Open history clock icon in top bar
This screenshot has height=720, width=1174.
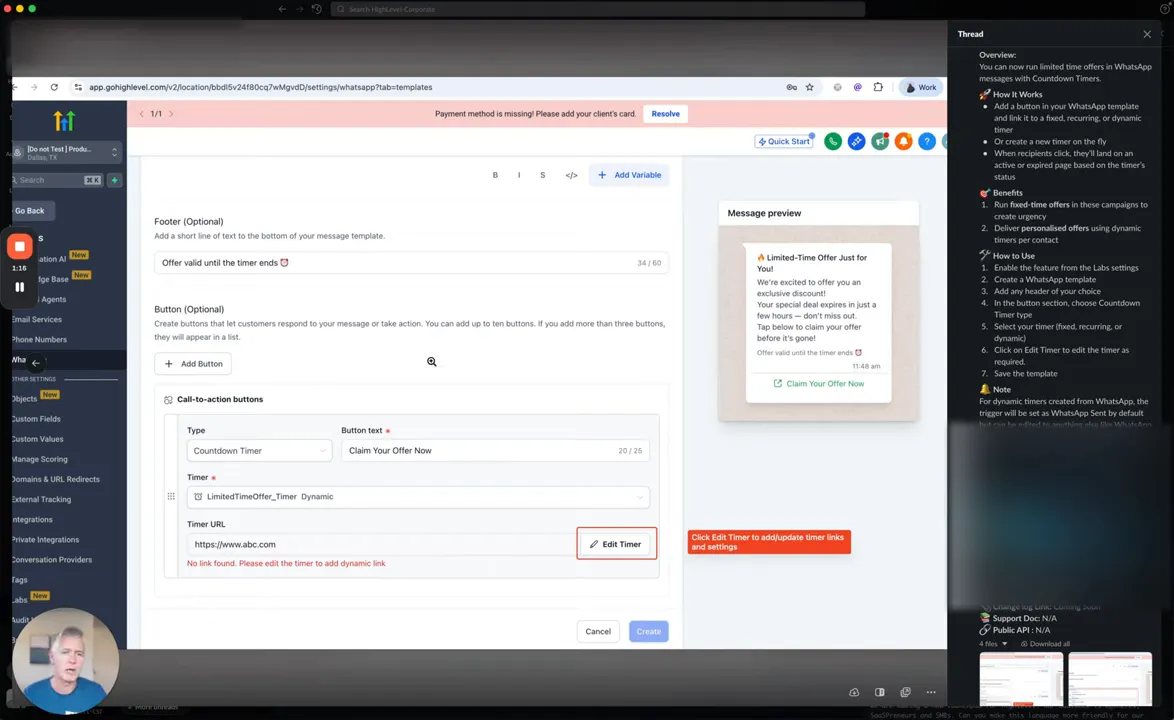click(317, 9)
